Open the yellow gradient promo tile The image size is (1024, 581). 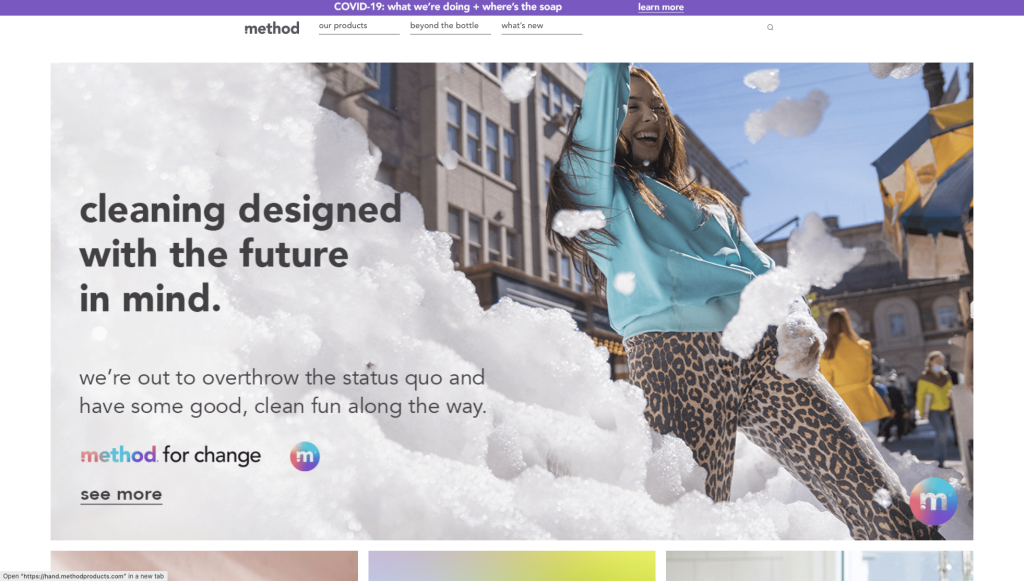[x=512, y=565]
